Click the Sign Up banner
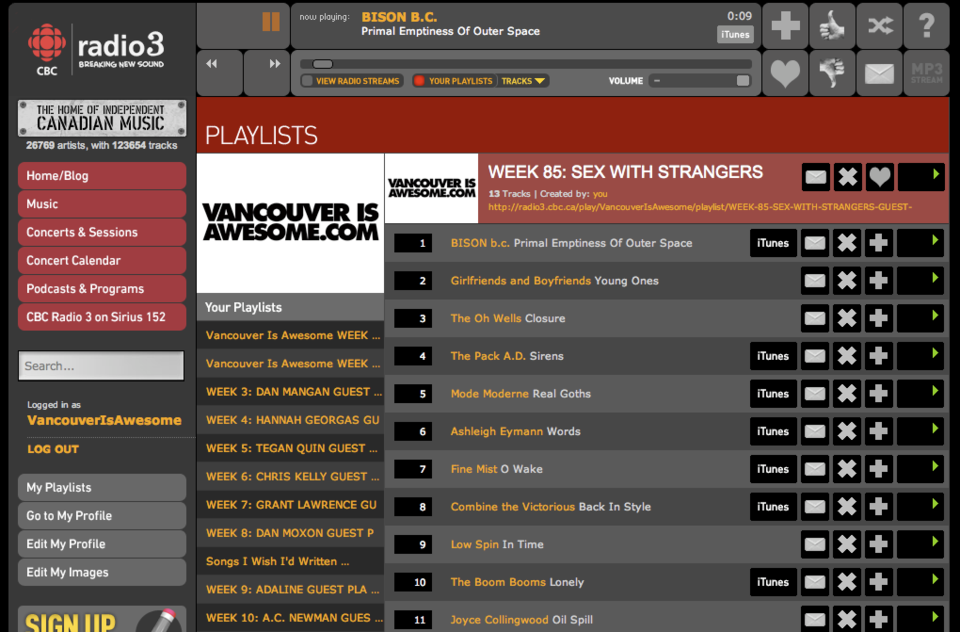The image size is (960, 632). click(x=102, y=619)
